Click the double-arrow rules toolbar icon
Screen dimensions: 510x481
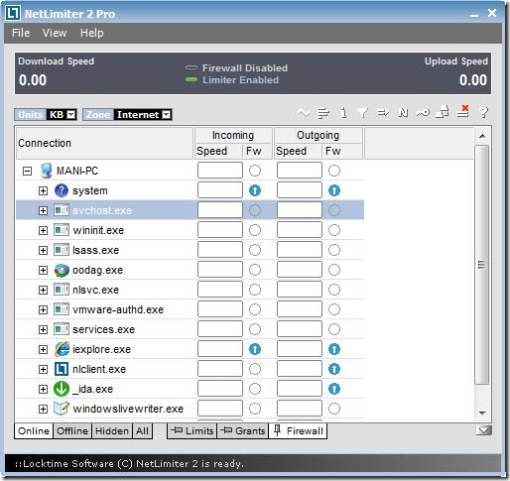pyautogui.click(x=383, y=113)
